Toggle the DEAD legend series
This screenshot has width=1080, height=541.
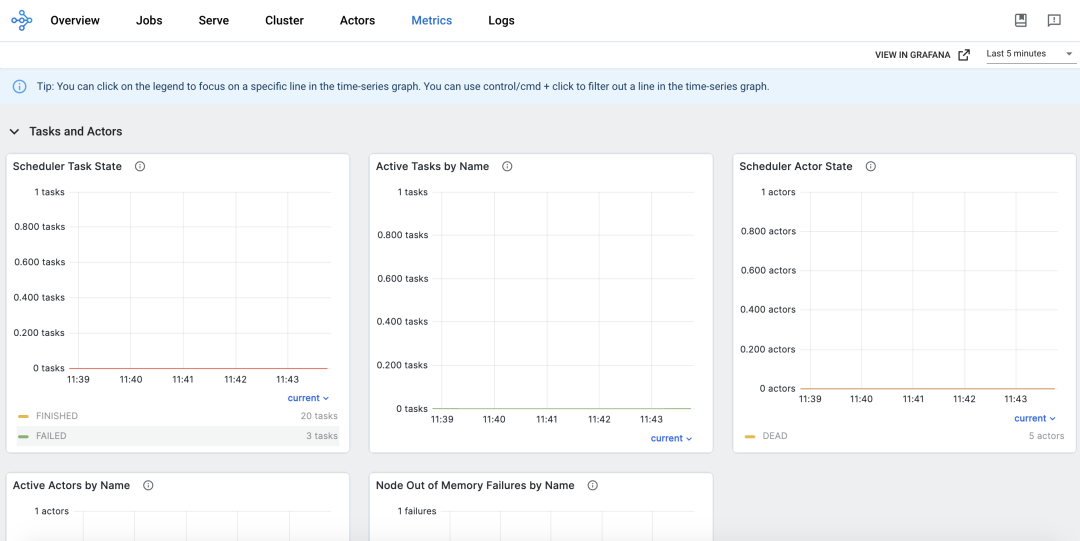coord(775,436)
